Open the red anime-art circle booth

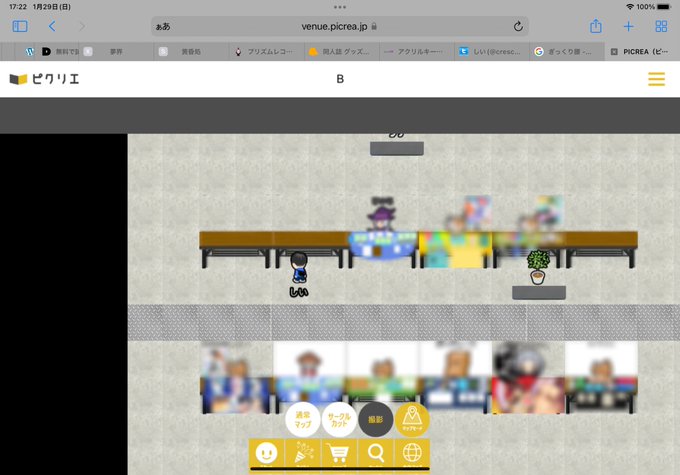(528, 378)
